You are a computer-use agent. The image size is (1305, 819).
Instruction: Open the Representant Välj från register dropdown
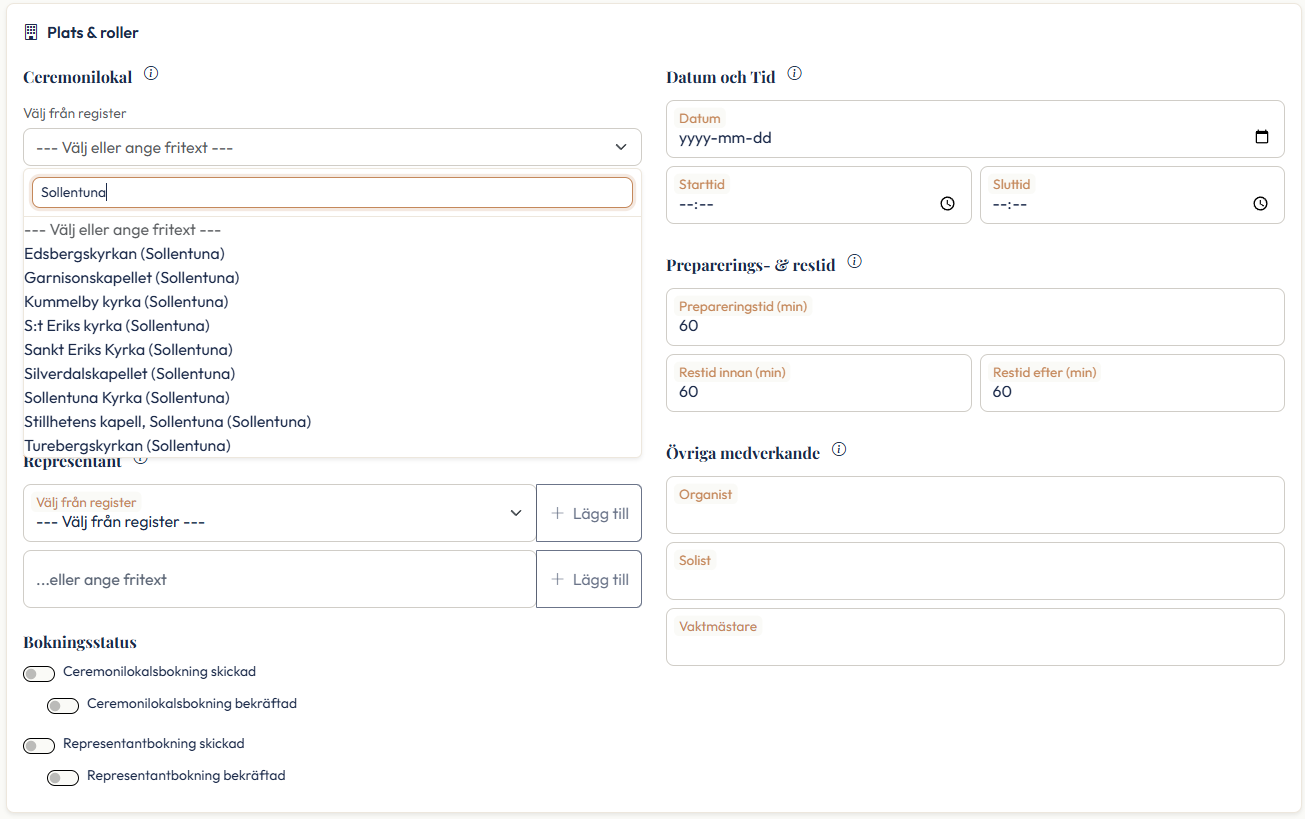pyautogui.click(x=280, y=513)
